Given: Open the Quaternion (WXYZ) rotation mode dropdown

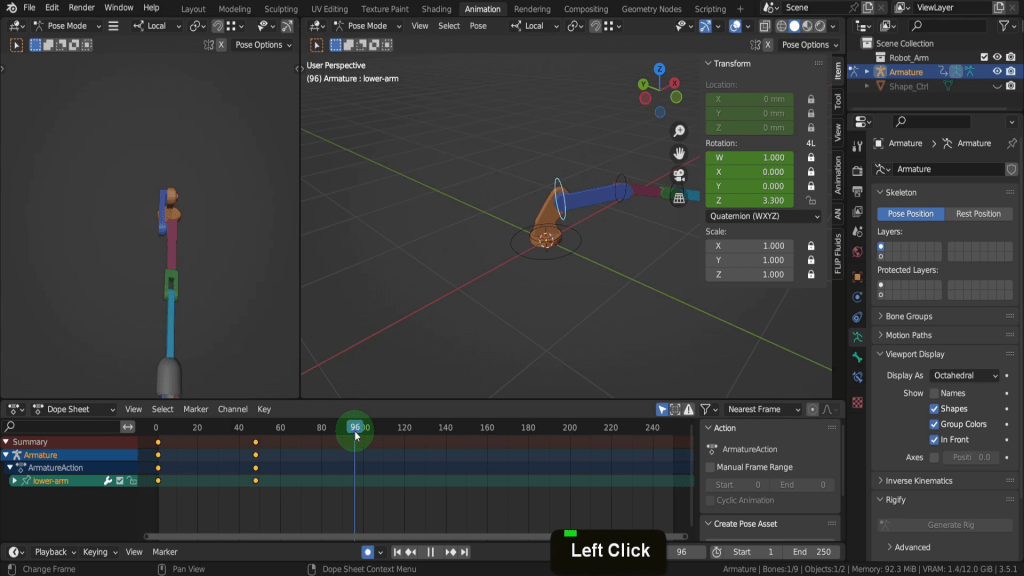Looking at the screenshot, I should (x=763, y=216).
